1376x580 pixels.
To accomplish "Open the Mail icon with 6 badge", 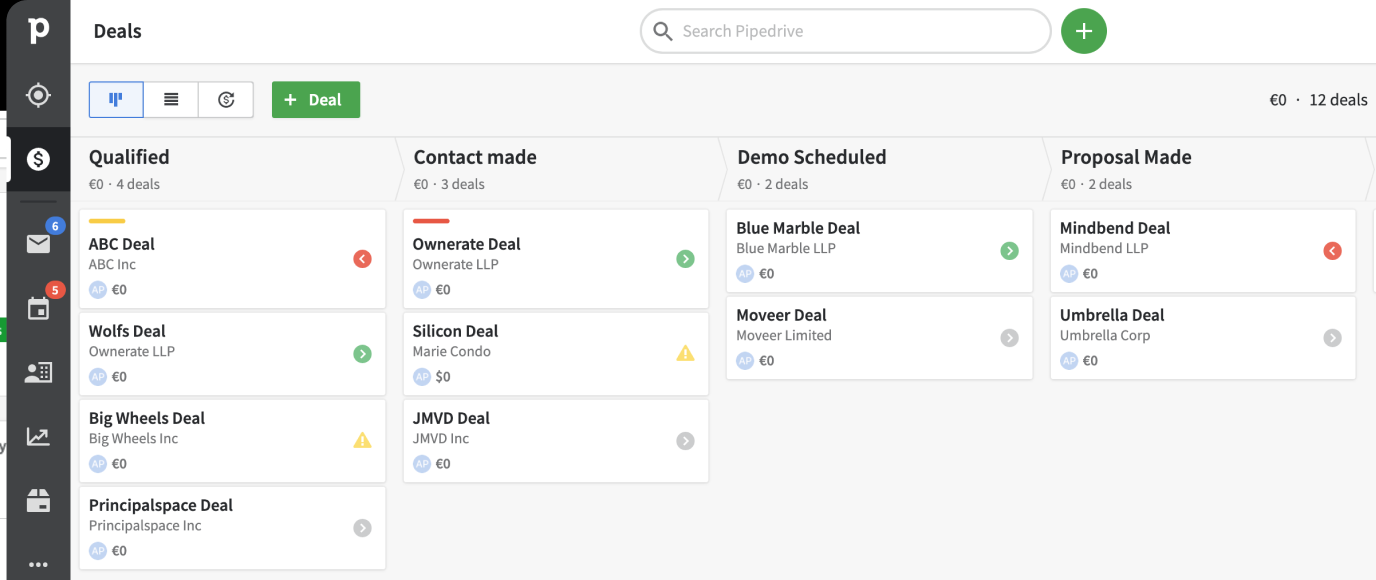I will click(x=38, y=243).
